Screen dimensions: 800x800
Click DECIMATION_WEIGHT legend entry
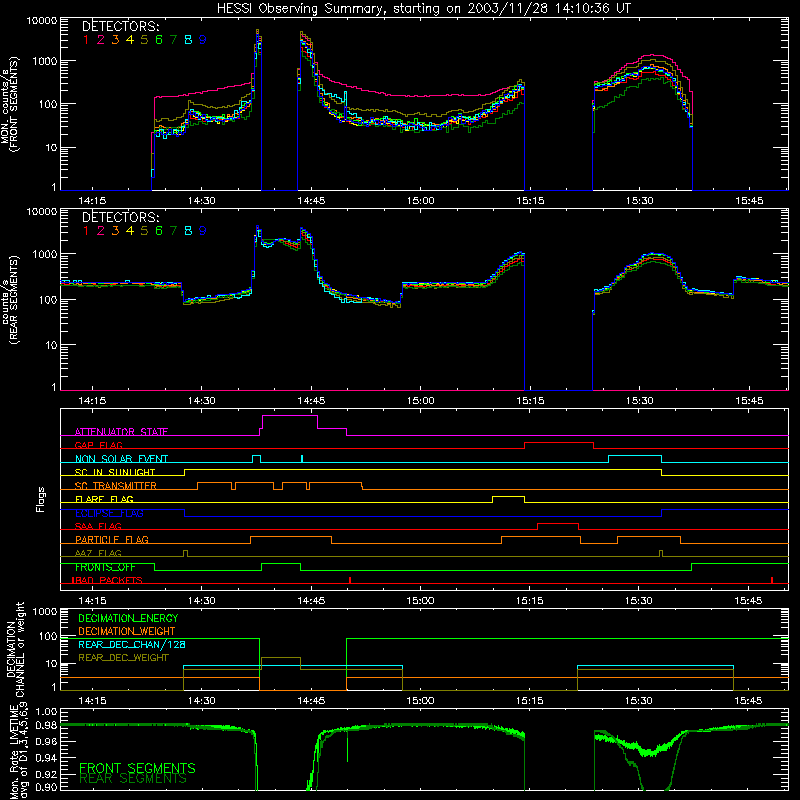[127, 631]
